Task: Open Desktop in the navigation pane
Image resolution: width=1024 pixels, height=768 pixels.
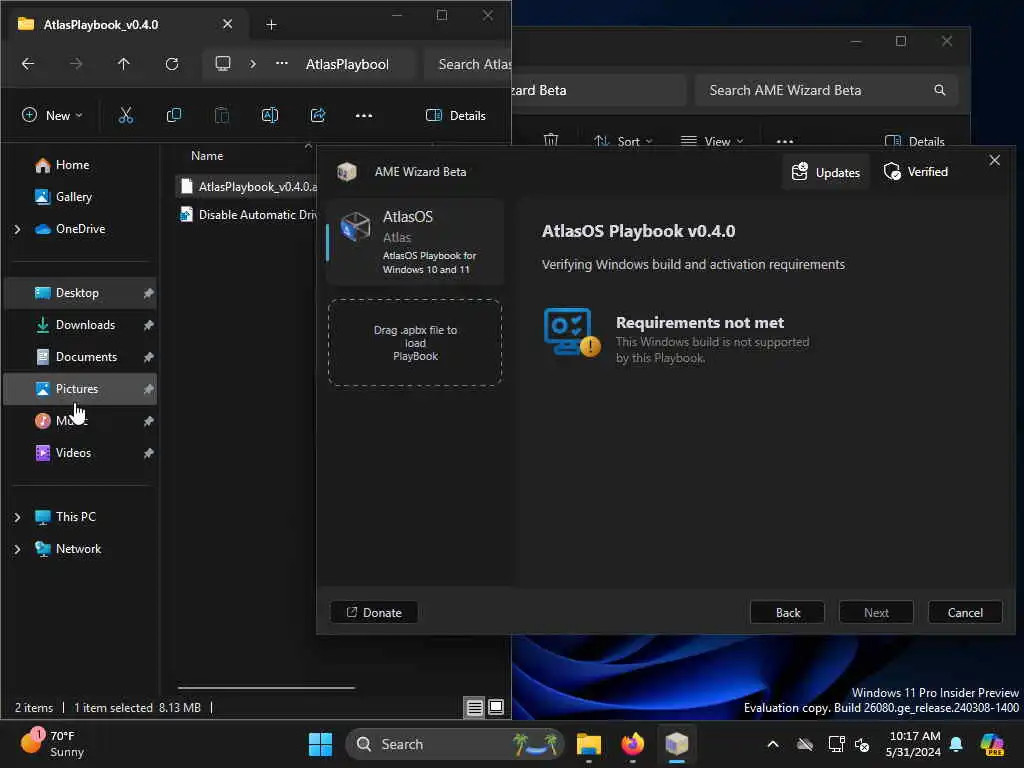Action: click(x=80, y=293)
